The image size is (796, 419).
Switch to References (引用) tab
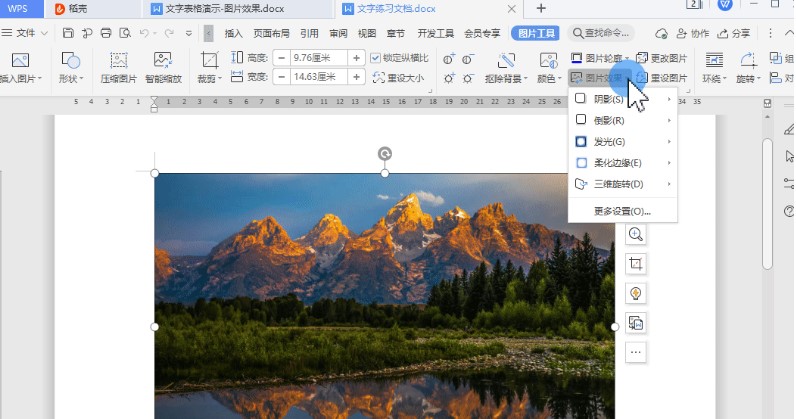pyautogui.click(x=309, y=34)
